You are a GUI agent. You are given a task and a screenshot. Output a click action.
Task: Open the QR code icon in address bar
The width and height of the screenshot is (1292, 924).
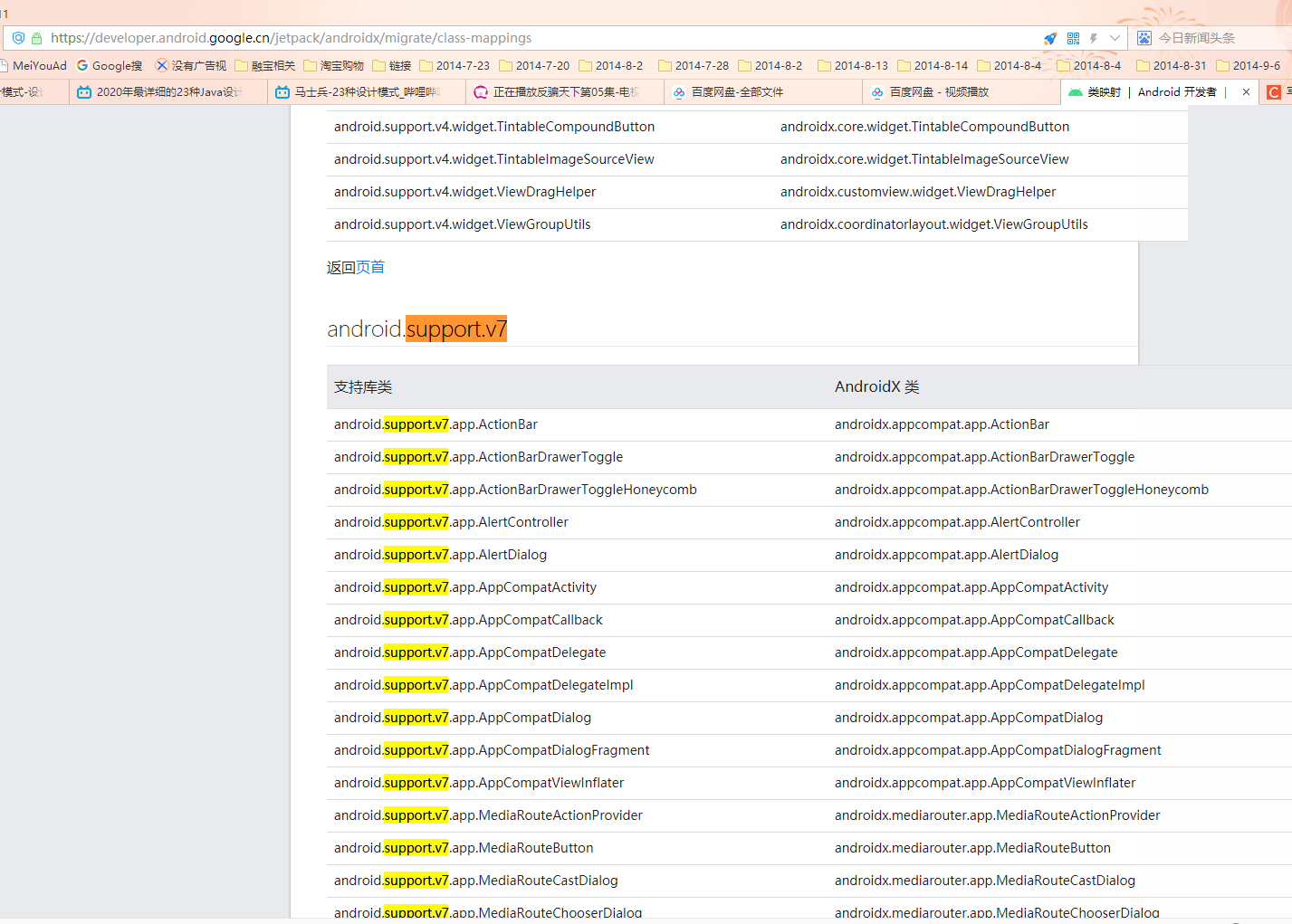(x=1073, y=38)
